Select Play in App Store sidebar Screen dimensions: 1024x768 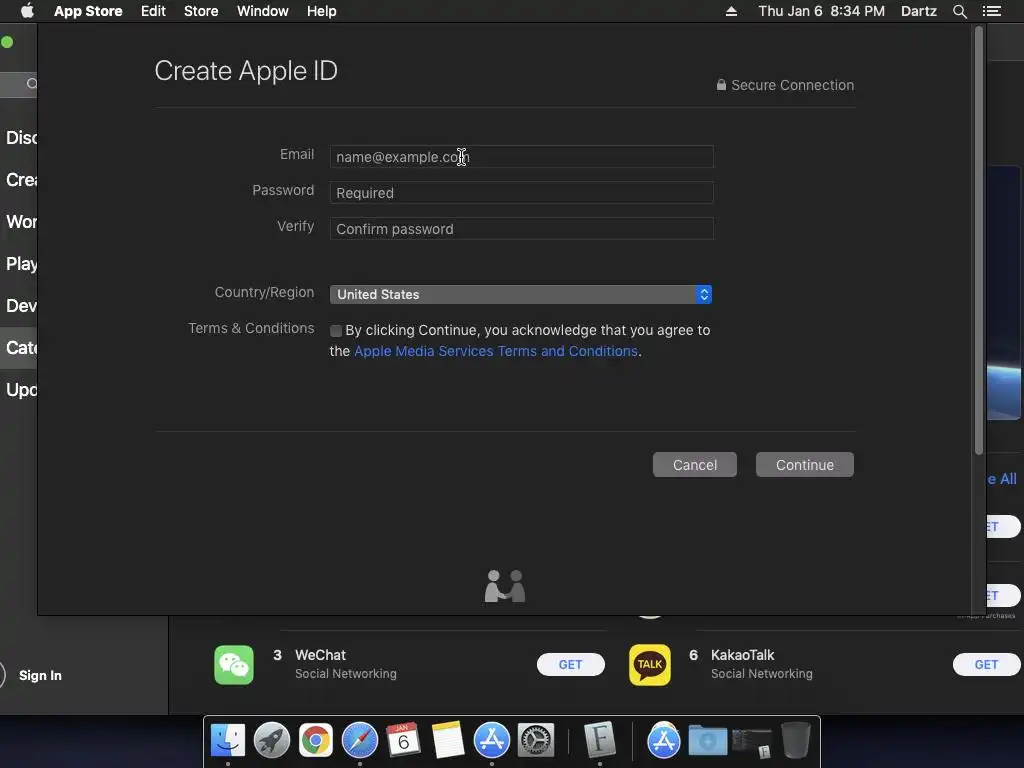pos(20,264)
